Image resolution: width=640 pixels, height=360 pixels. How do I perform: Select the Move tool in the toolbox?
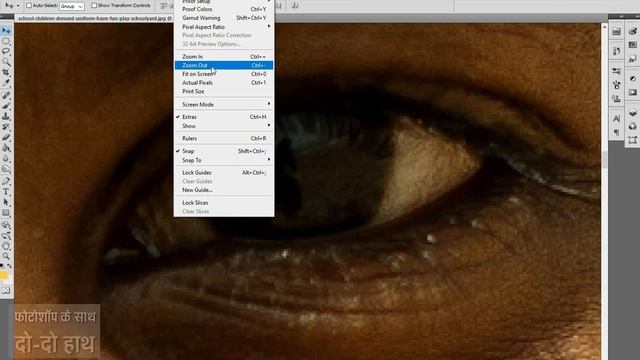[6, 31]
